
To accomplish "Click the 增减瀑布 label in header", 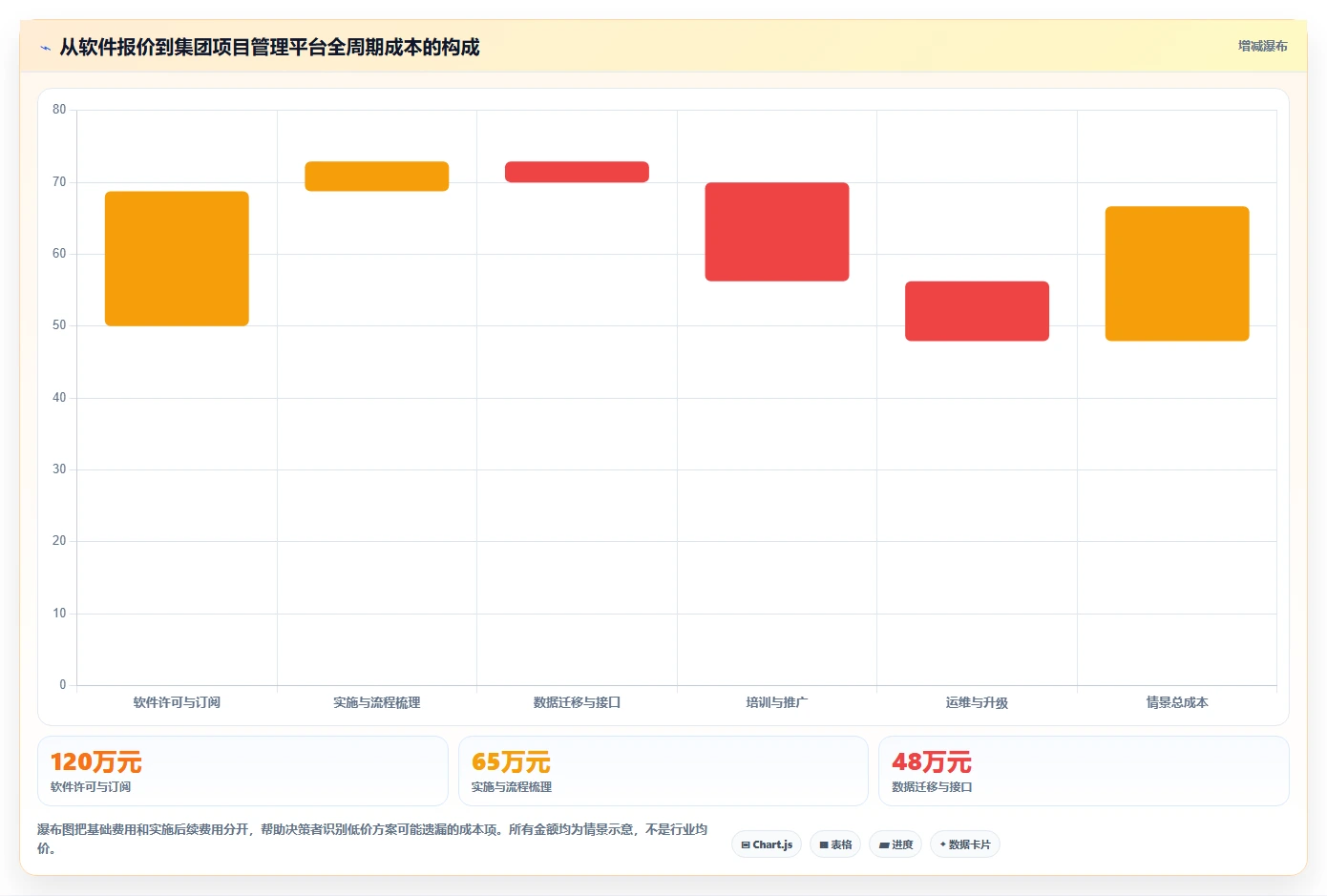I will click(1262, 46).
